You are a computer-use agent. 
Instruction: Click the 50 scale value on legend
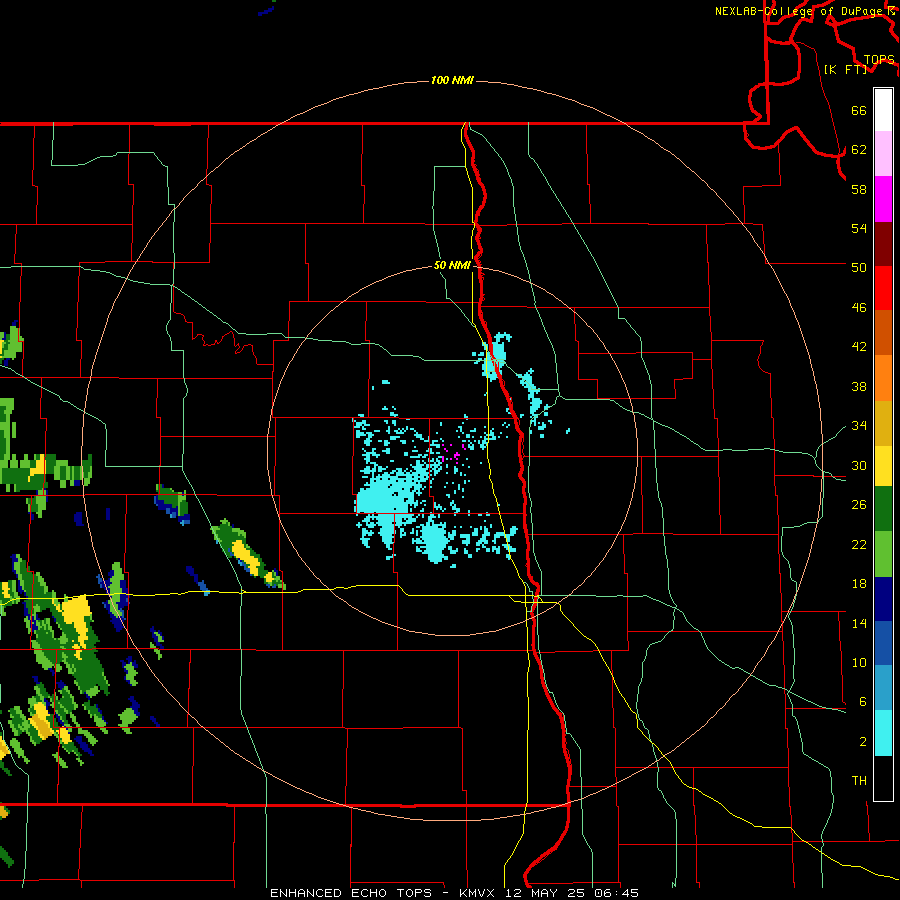[859, 267]
